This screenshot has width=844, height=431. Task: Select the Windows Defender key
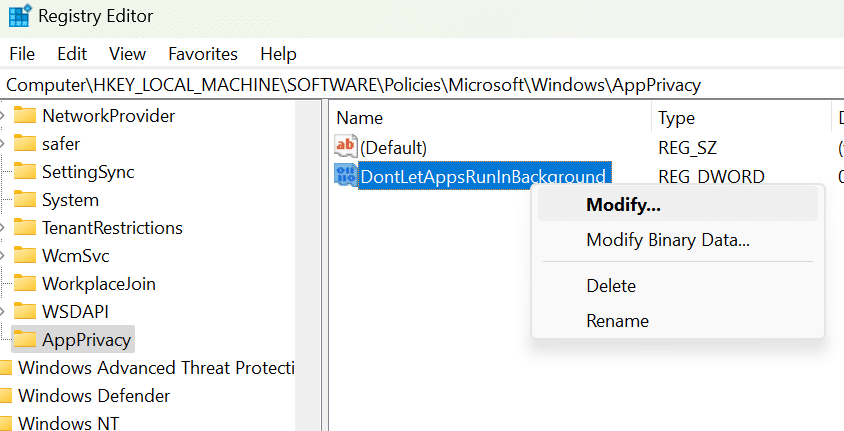[x=94, y=395]
